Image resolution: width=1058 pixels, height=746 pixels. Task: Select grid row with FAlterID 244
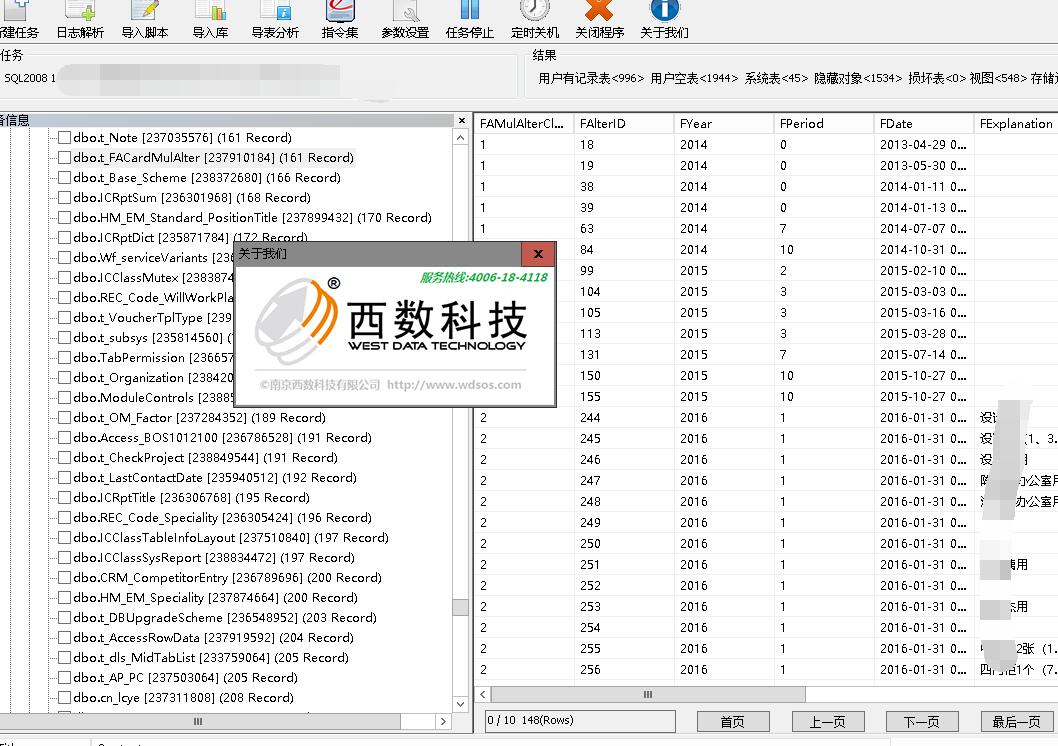[x=766, y=418]
